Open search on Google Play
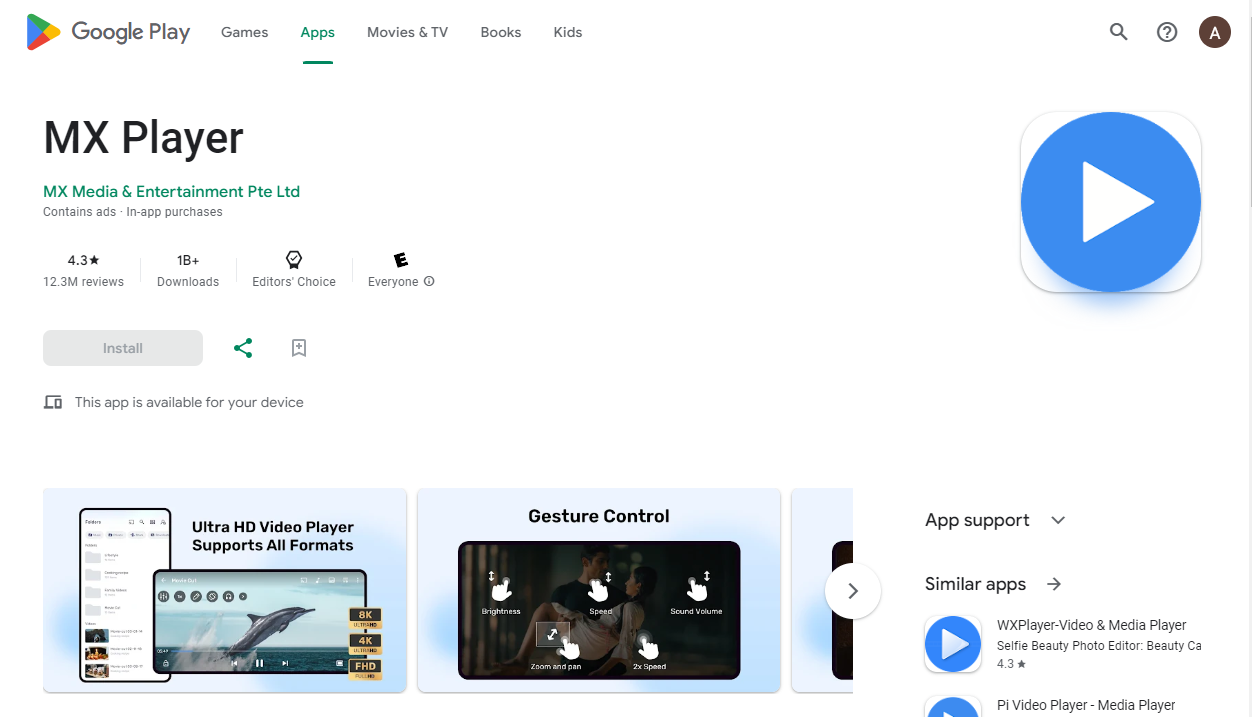 coord(1118,31)
